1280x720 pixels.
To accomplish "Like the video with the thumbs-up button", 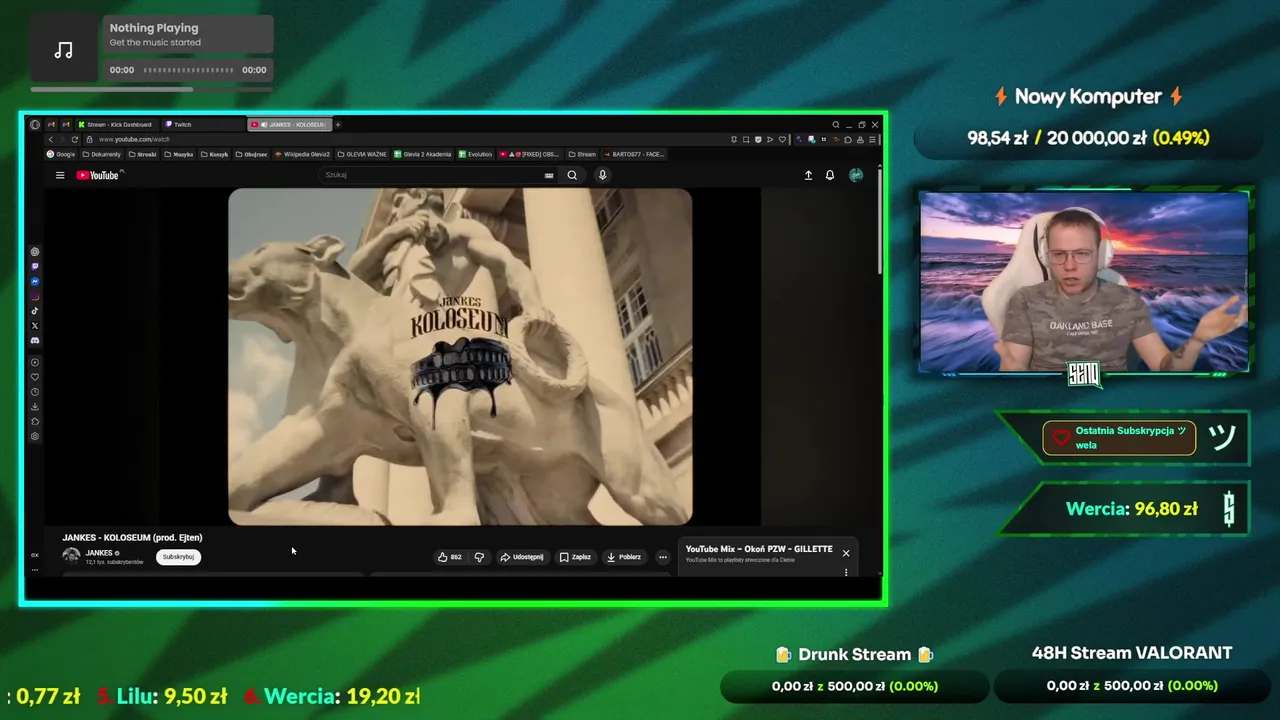I will [450, 557].
